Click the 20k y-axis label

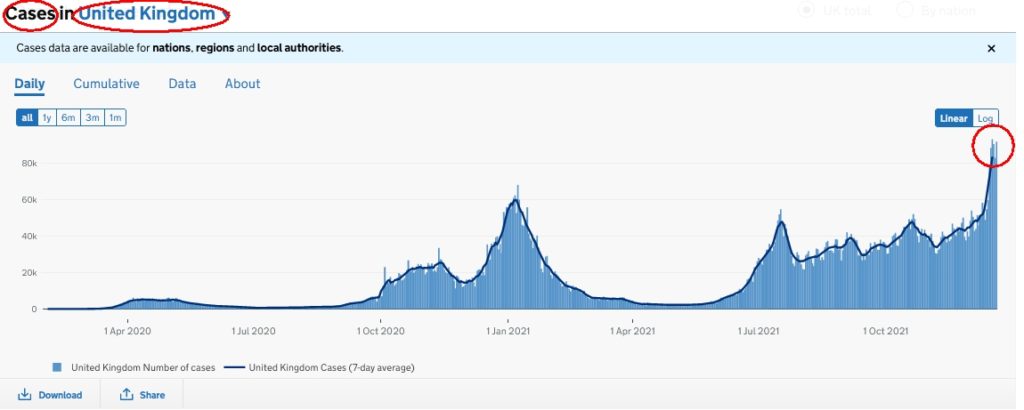click(x=29, y=273)
